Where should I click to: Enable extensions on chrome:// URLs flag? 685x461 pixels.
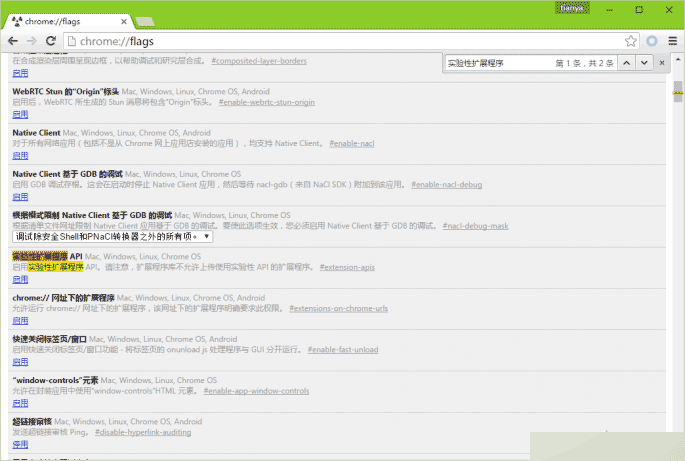(20, 321)
